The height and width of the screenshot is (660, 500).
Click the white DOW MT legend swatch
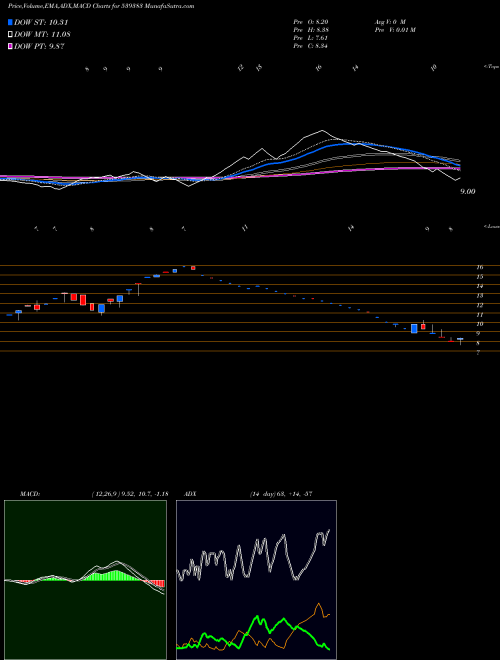pyautogui.click(x=10, y=34)
